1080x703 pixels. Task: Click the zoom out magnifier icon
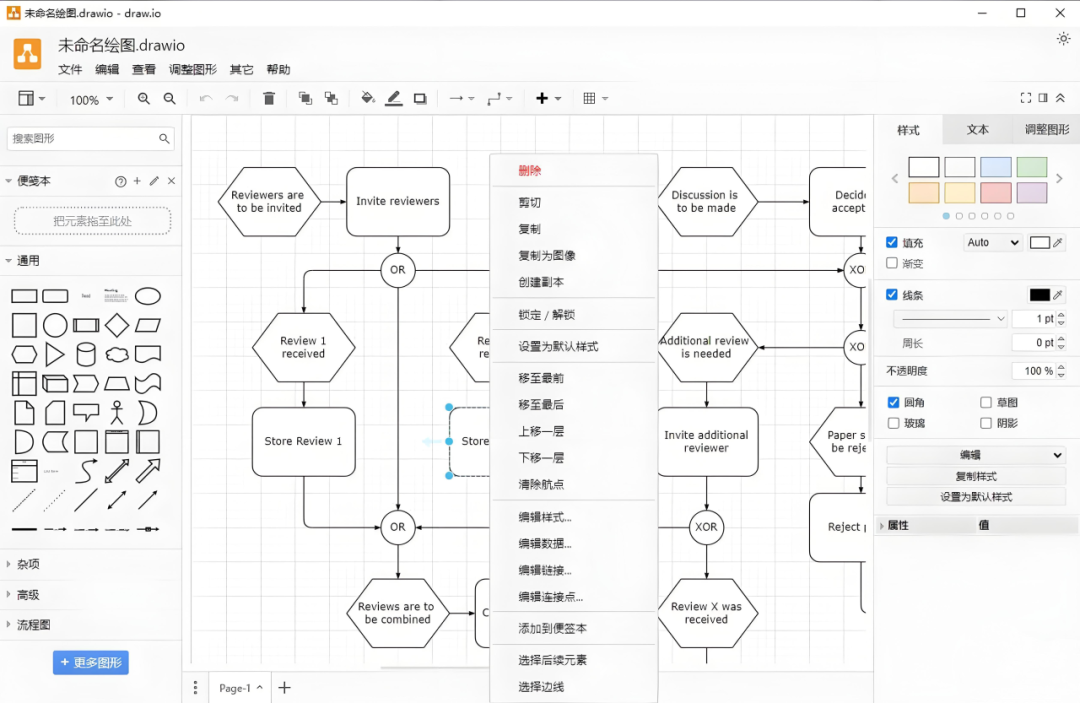[x=170, y=99]
